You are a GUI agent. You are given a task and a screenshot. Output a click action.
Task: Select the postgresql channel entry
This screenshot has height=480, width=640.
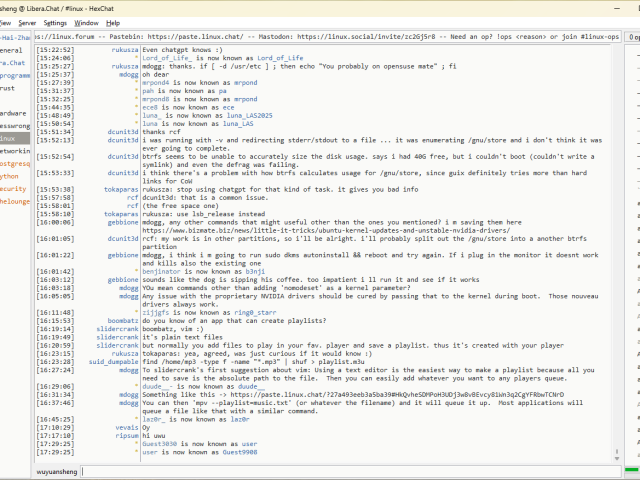coord(15,163)
